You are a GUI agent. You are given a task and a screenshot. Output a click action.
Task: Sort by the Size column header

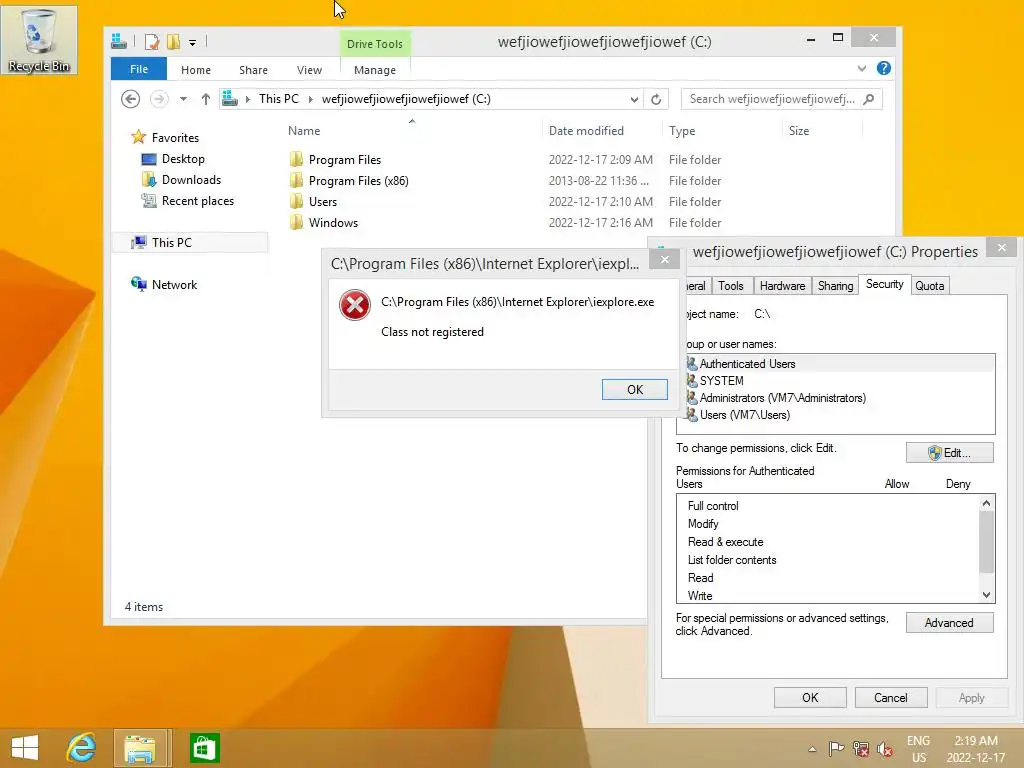(799, 131)
